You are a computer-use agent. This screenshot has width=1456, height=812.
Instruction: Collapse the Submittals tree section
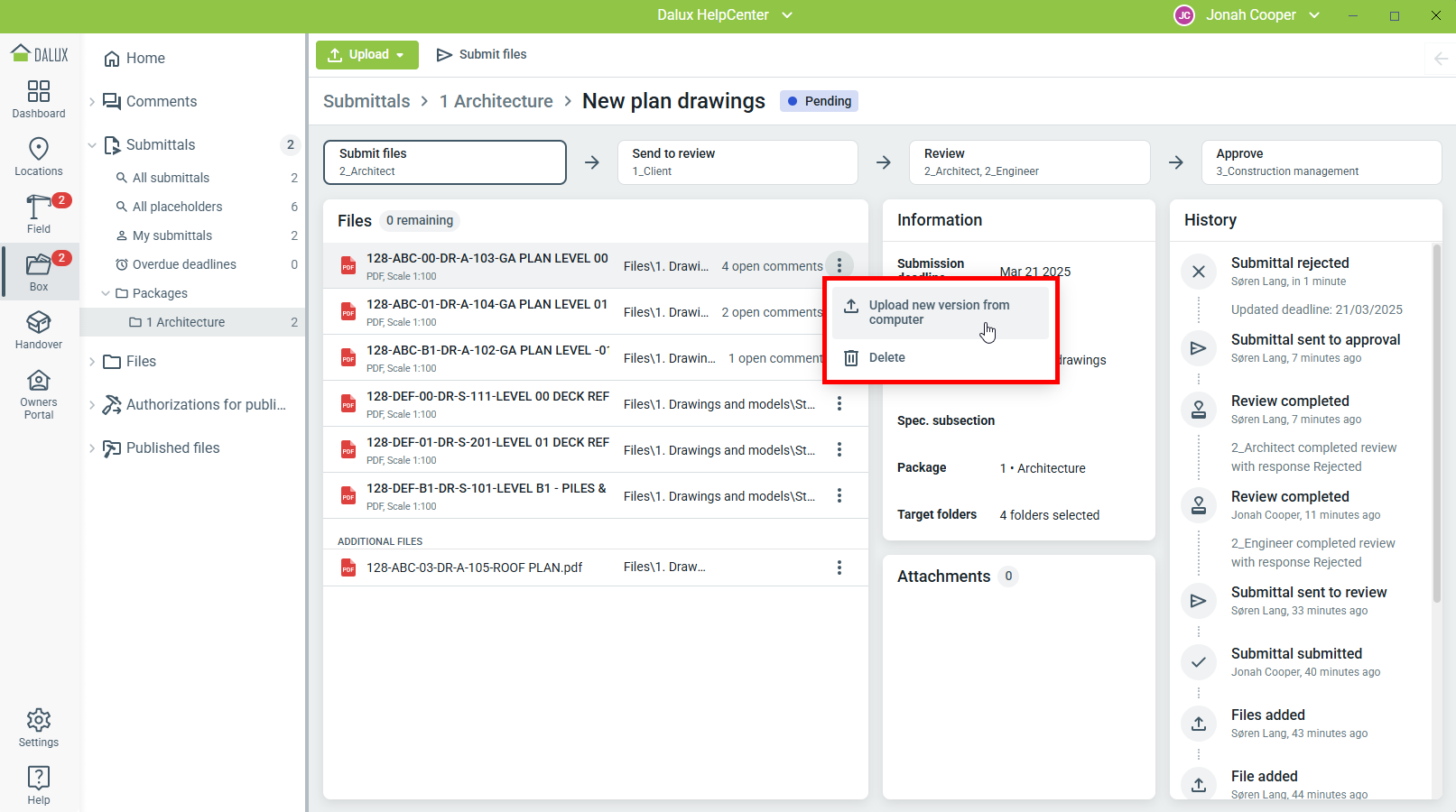(x=92, y=145)
